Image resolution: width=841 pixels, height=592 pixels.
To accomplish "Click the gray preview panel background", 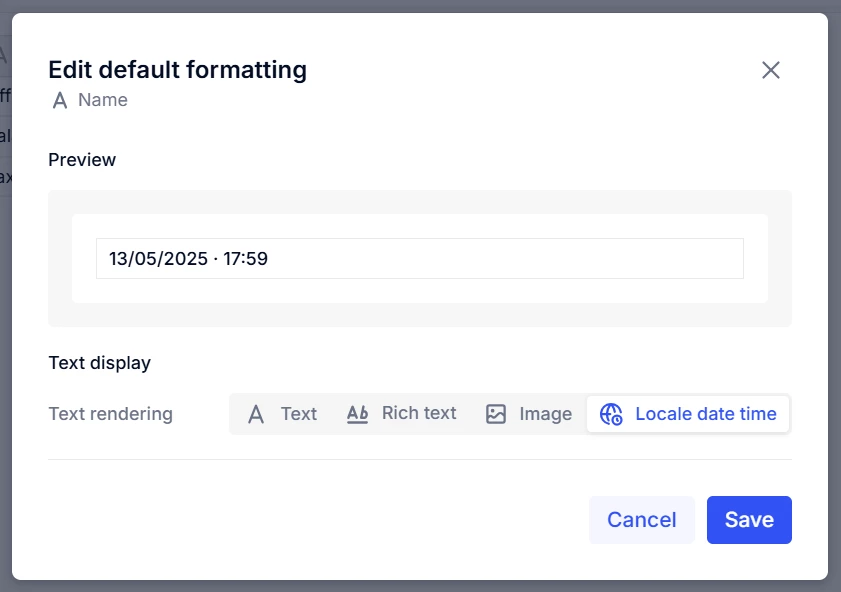I will pyautogui.click(x=420, y=315).
